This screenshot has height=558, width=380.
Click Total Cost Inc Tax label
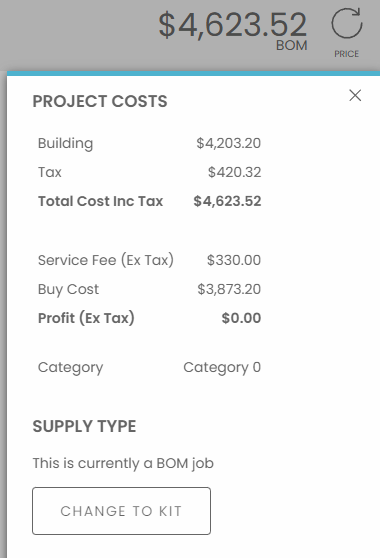(100, 201)
